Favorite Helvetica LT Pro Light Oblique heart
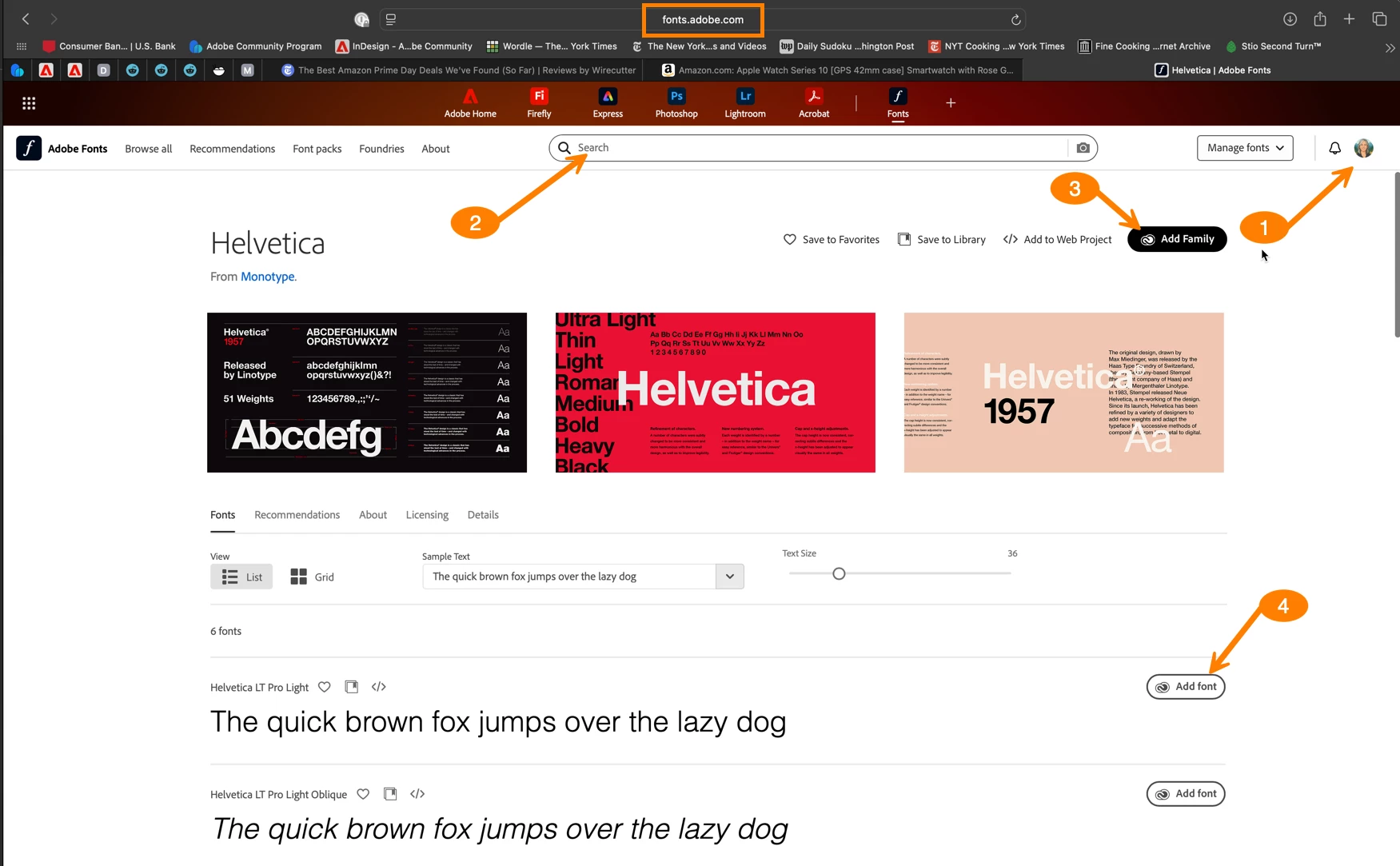Screen dimensions: 1400x866 (363, 794)
